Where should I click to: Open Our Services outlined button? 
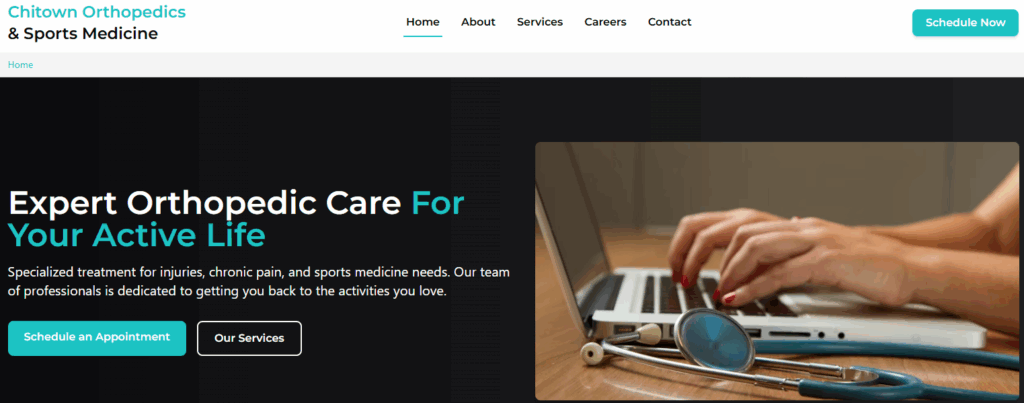249,338
